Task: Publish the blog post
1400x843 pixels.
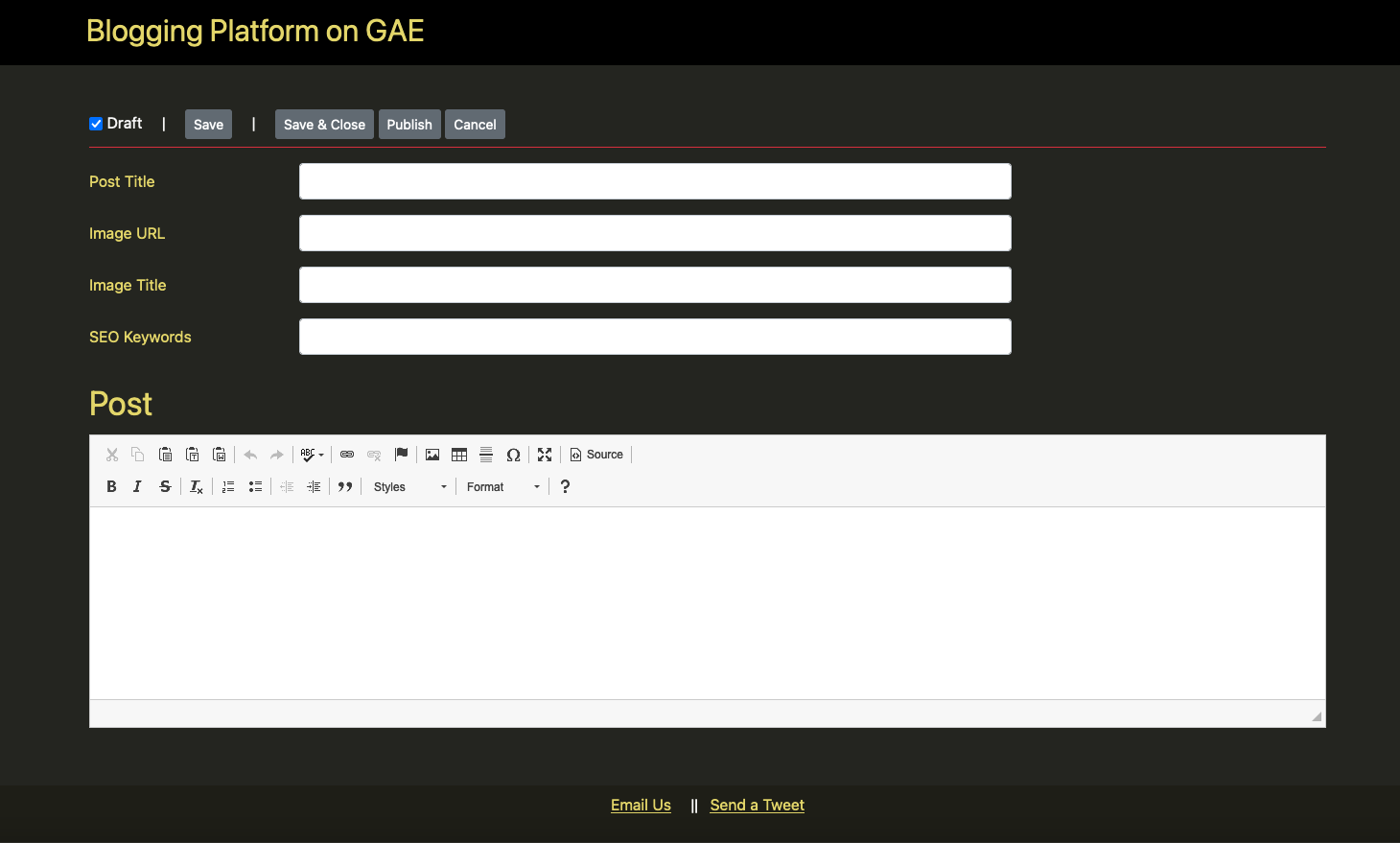Action: tap(409, 124)
